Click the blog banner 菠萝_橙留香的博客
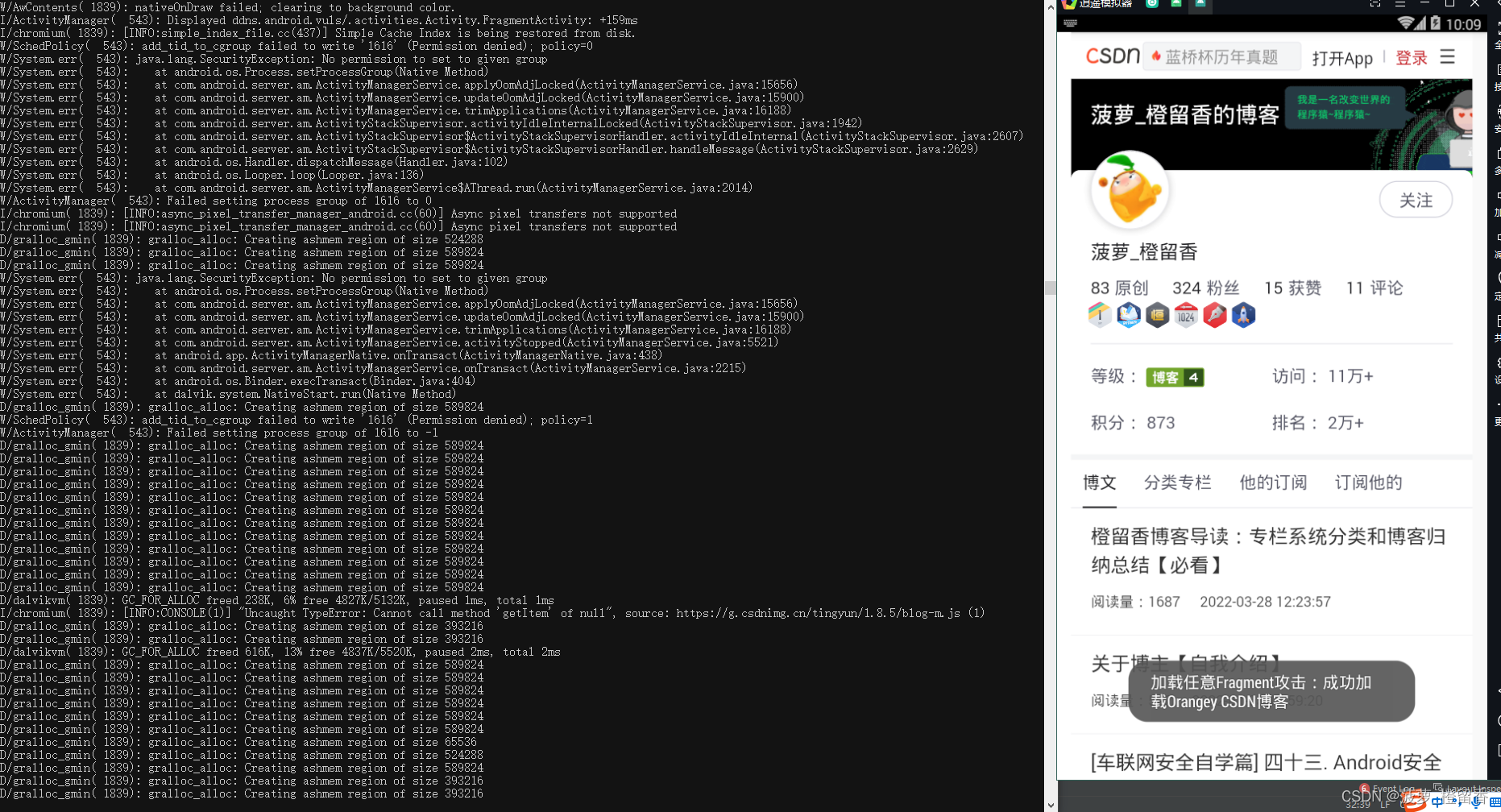 pos(1271,124)
